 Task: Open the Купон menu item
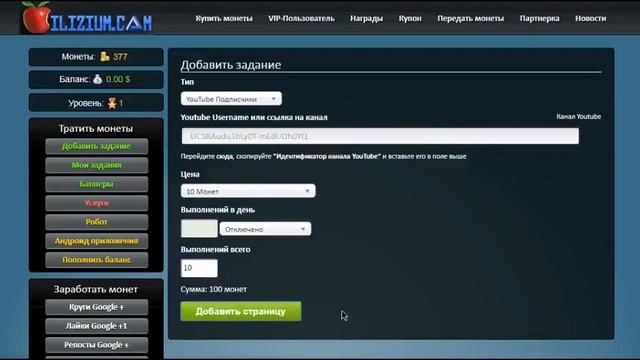pyautogui.click(x=410, y=18)
